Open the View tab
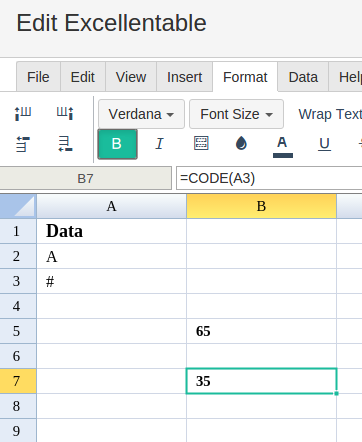Viewport: 362px width, 442px height. pos(131,77)
